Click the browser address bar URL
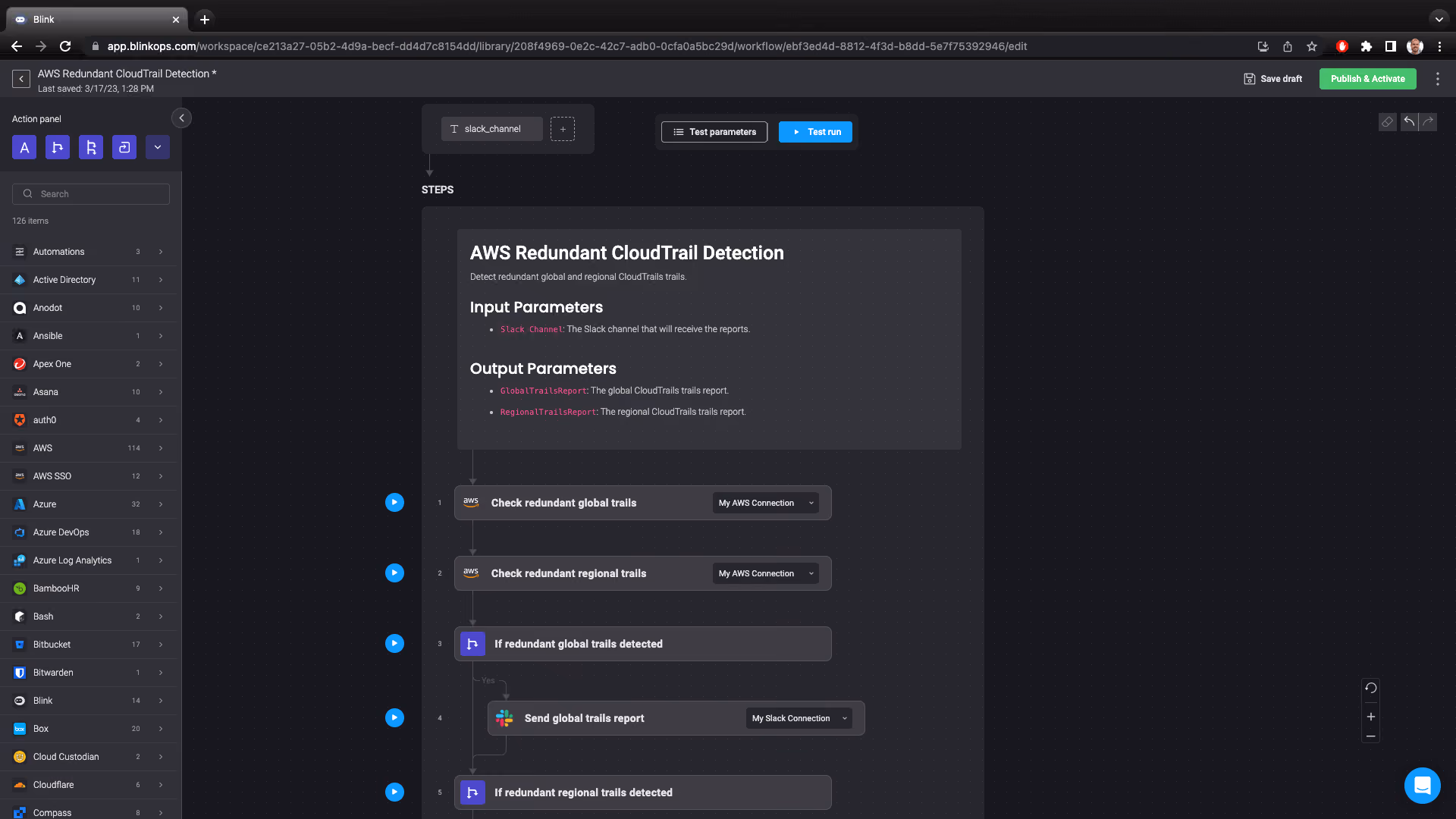Image resolution: width=1456 pixels, height=819 pixels. (x=567, y=46)
